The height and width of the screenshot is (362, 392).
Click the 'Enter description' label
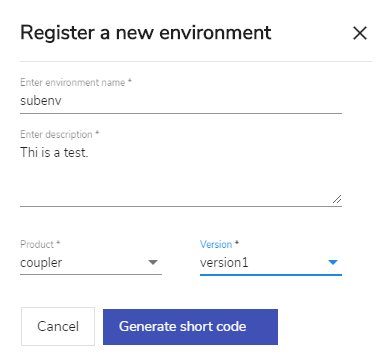point(60,134)
